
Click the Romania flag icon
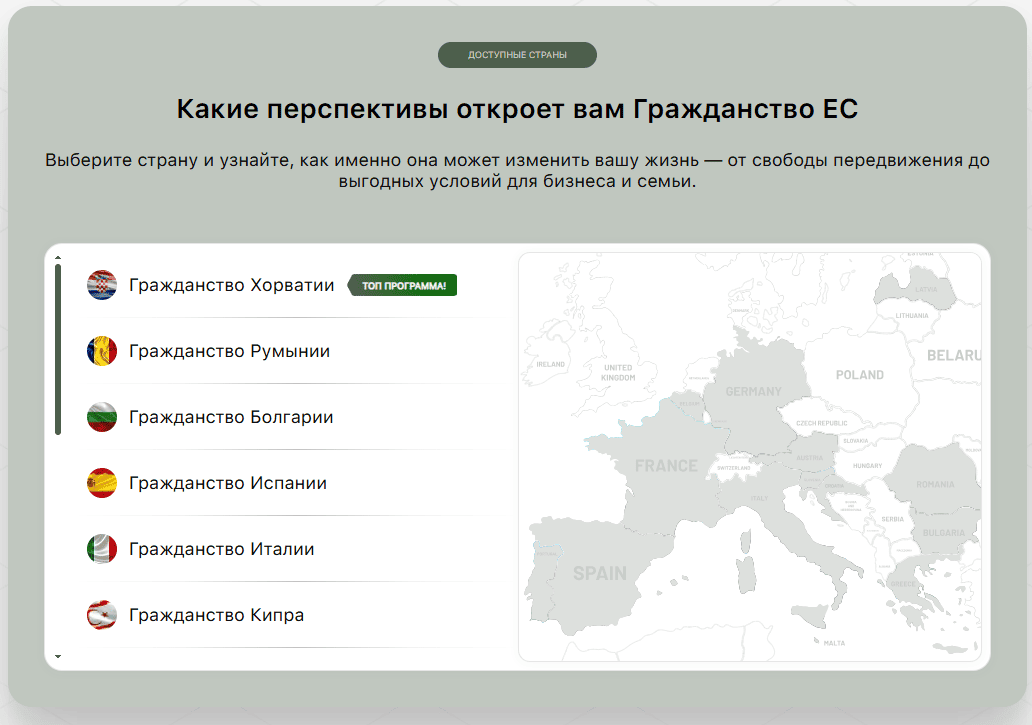(102, 351)
